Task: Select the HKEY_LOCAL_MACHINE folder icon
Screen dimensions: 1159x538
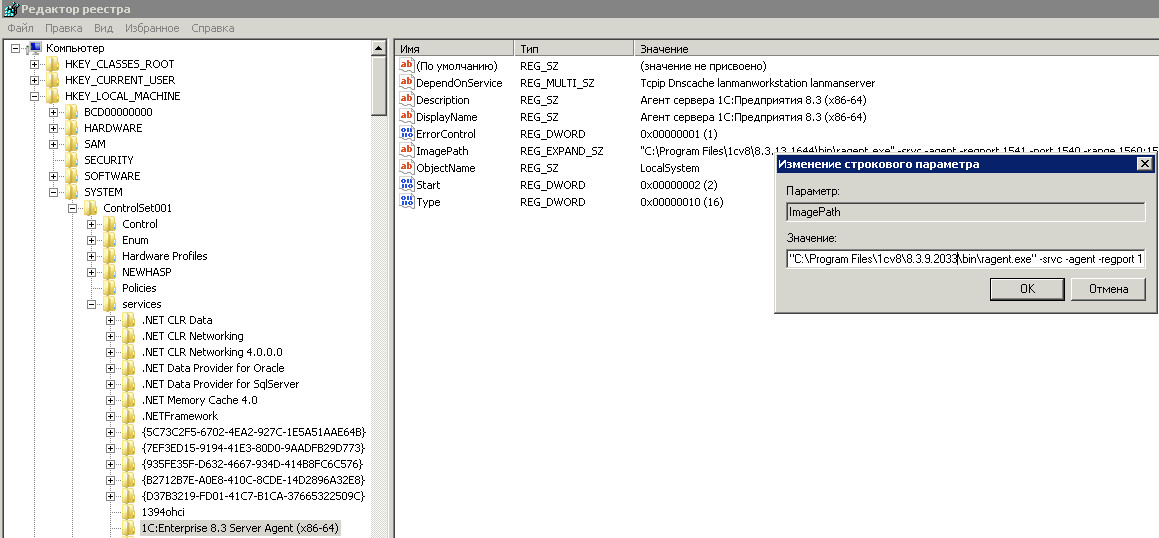Action: (x=52, y=96)
